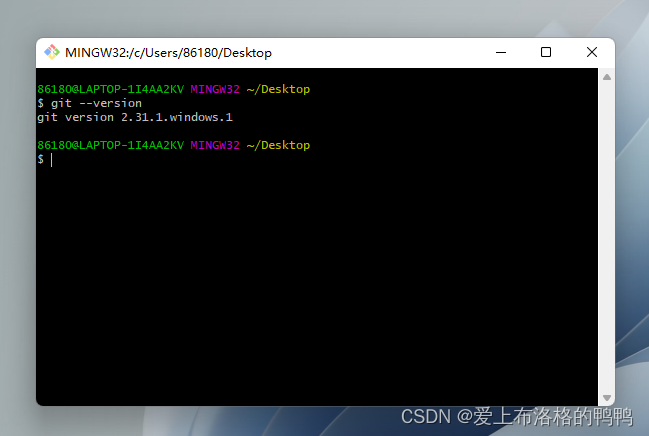Image resolution: width=649 pixels, height=436 pixels.
Task: Close the MINGW32 terminal window
Action: [x=592, y=52]
